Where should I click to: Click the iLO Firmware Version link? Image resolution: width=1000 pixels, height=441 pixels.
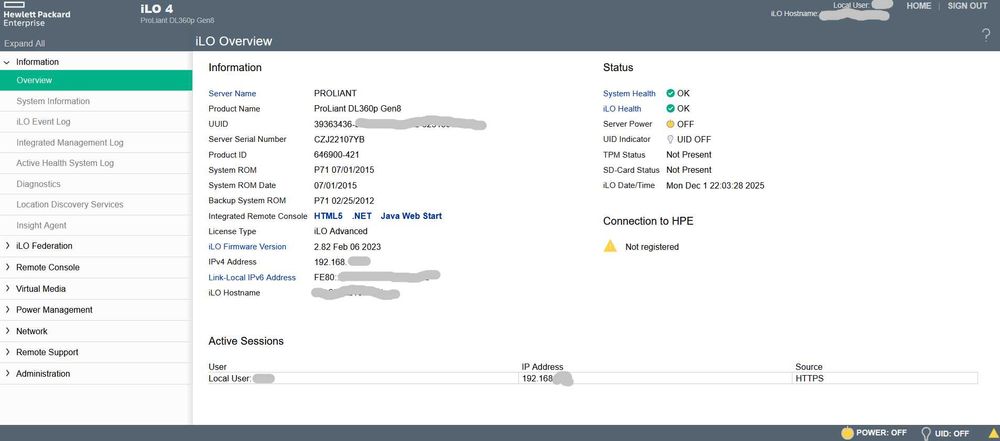pyautogui.click(x=247, y=246)
